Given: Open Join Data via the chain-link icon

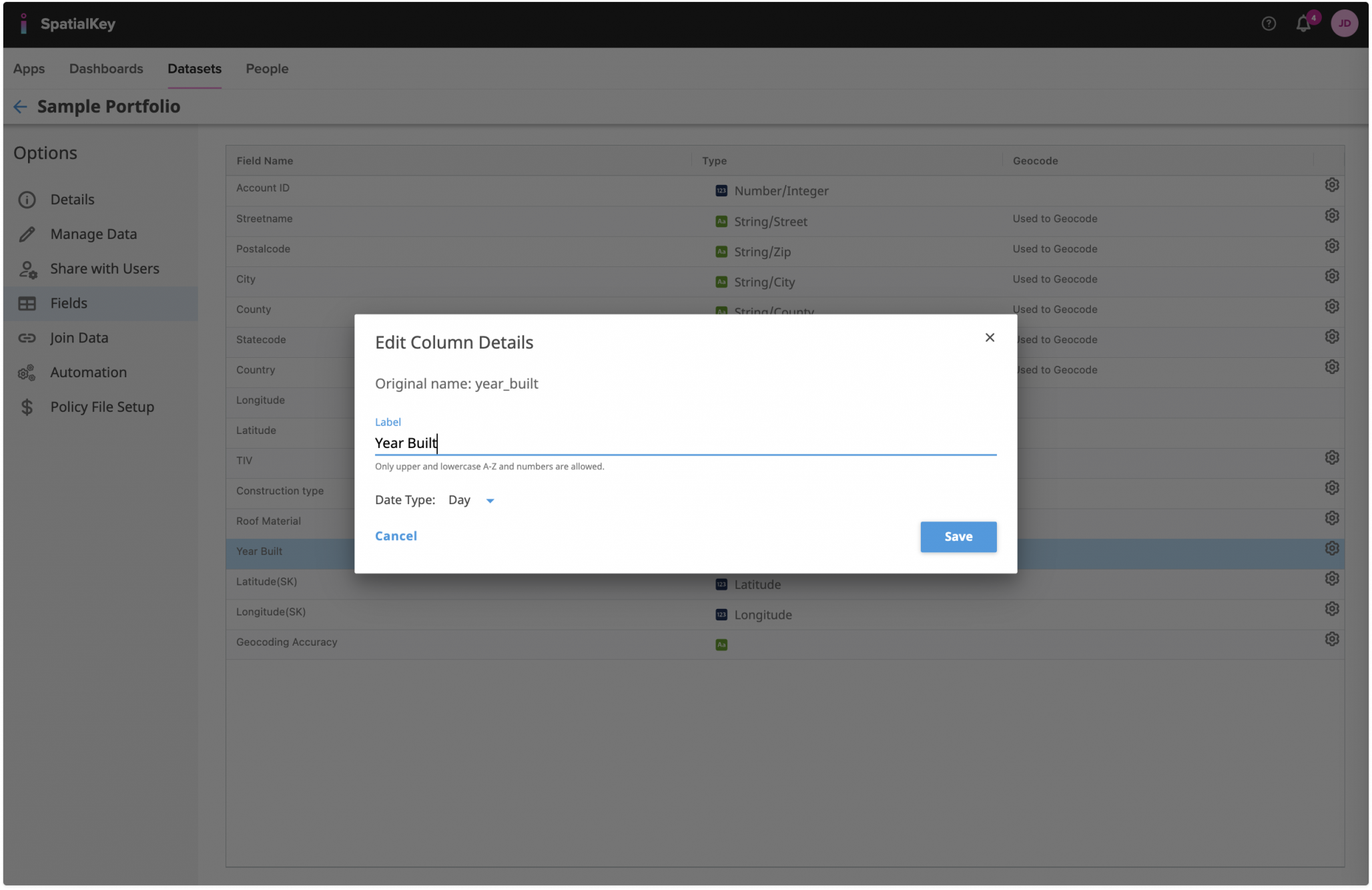Looking at the screenshot, I should [27, 338].
